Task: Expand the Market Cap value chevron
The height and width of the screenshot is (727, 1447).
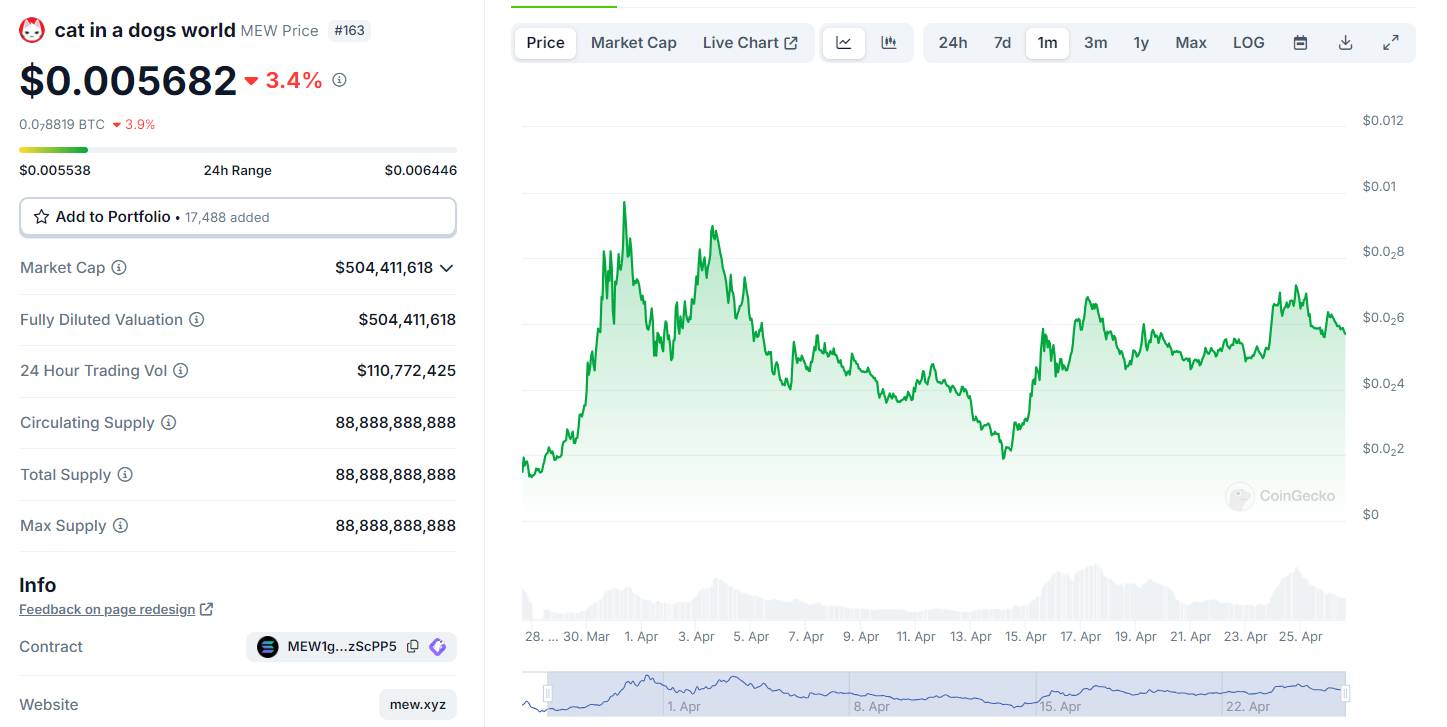Action: (x=447, y=268)
